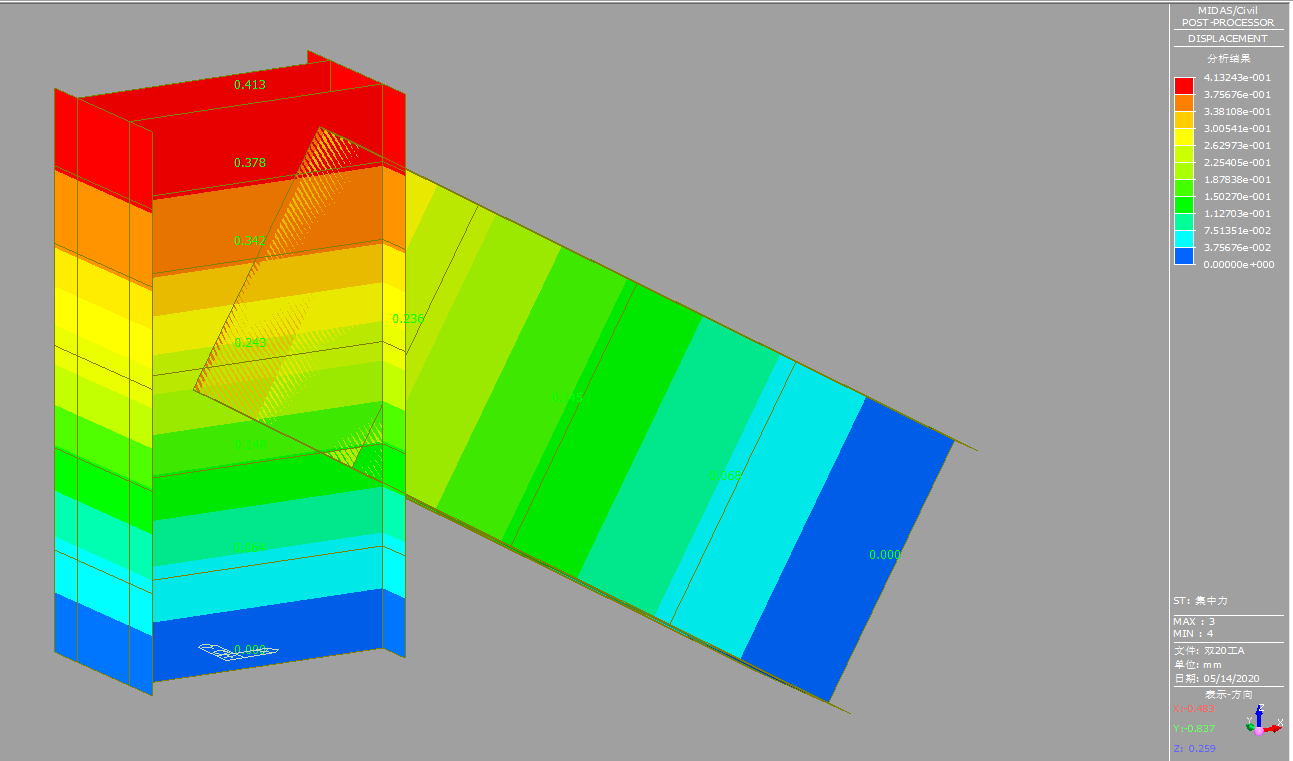The height and width of the screenshot is (761, 1293).
Task: Click the Y:-0.837 direction value
Action: (1194, 729)
